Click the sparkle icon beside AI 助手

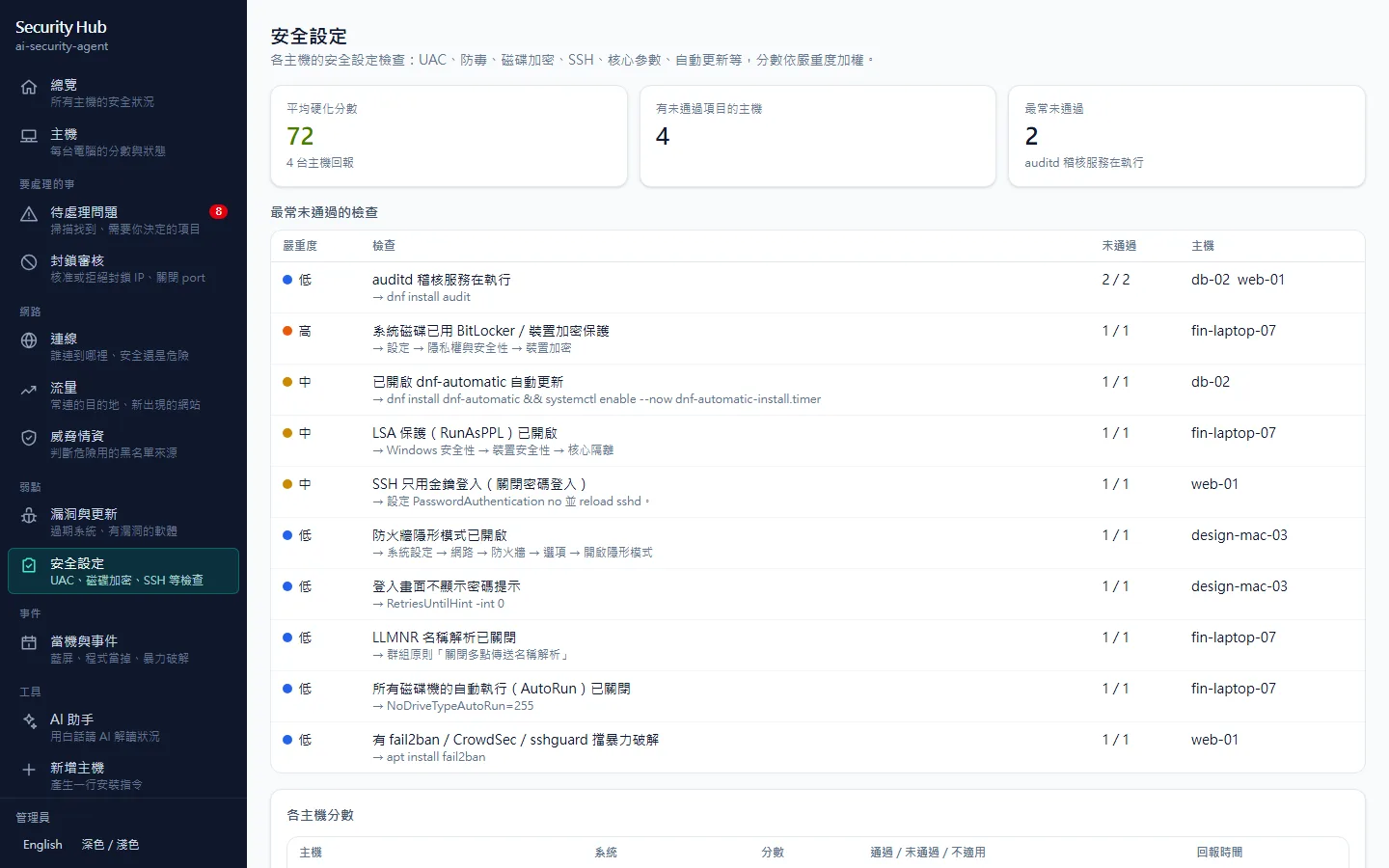[29, 721]
